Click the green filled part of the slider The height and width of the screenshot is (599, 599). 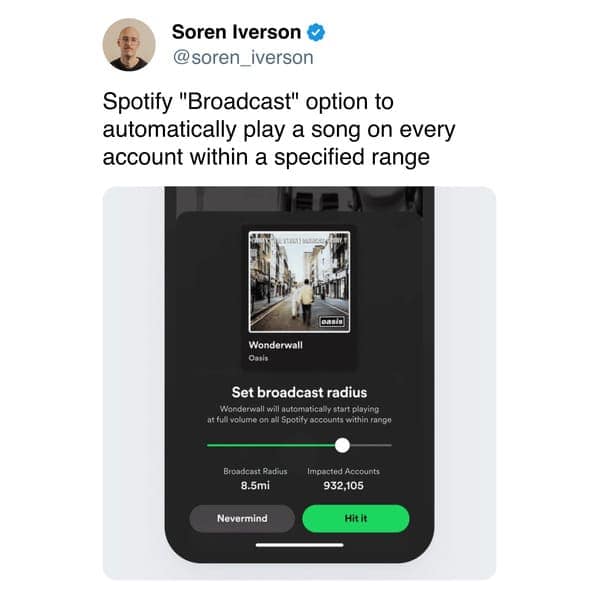[x=271, y=445]
